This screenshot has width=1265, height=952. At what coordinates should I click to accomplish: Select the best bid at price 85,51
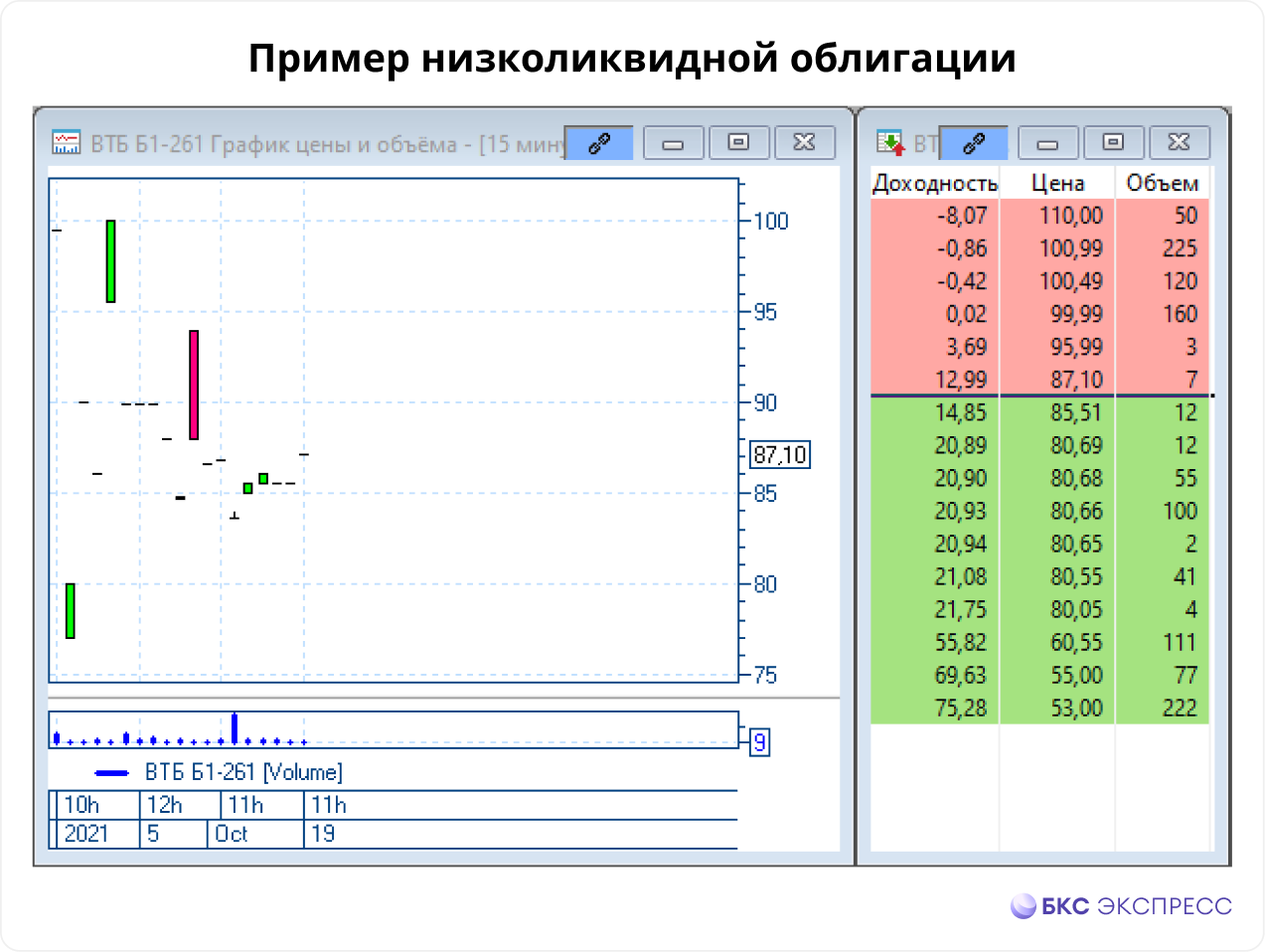(1039, 412)
